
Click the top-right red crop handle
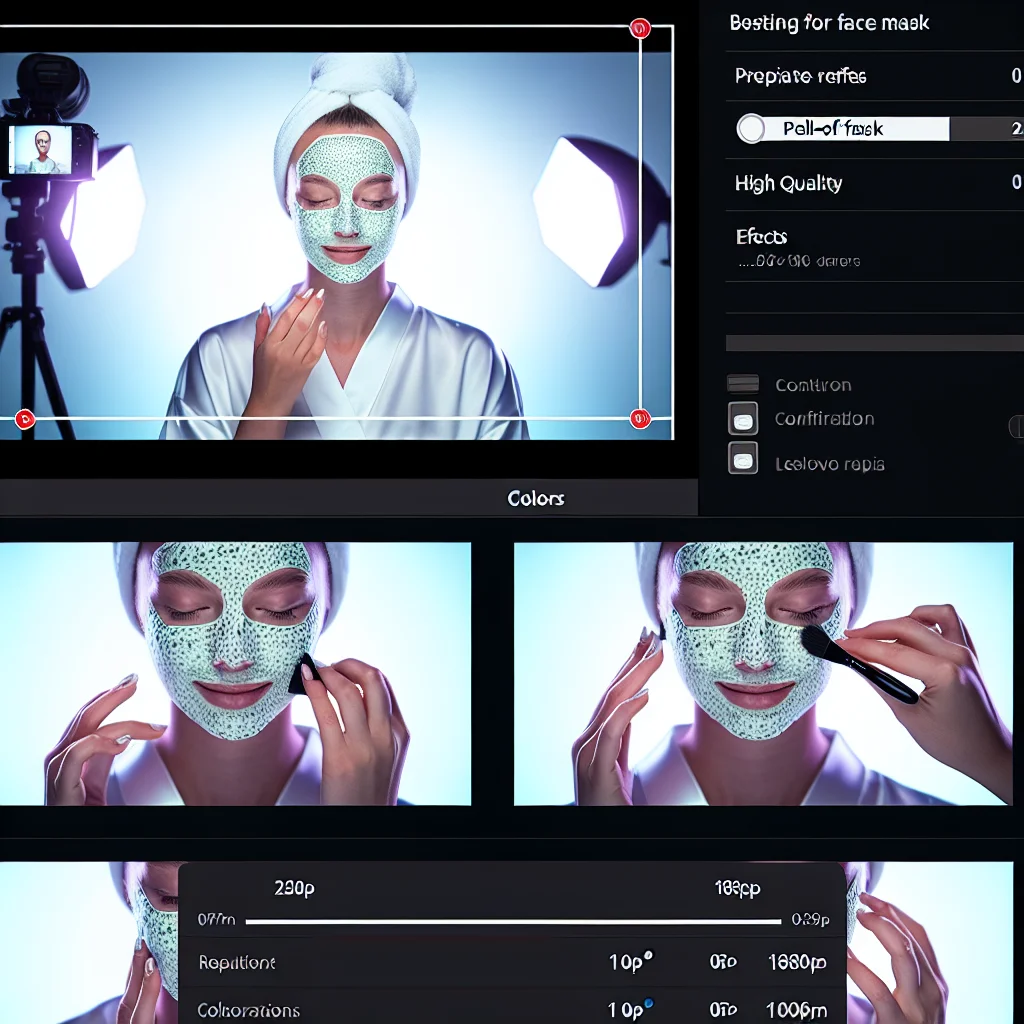[640, 28]
